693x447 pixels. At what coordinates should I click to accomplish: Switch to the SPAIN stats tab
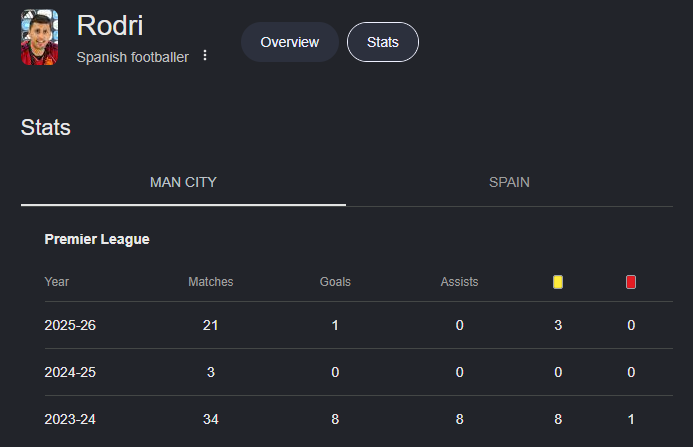509,182
